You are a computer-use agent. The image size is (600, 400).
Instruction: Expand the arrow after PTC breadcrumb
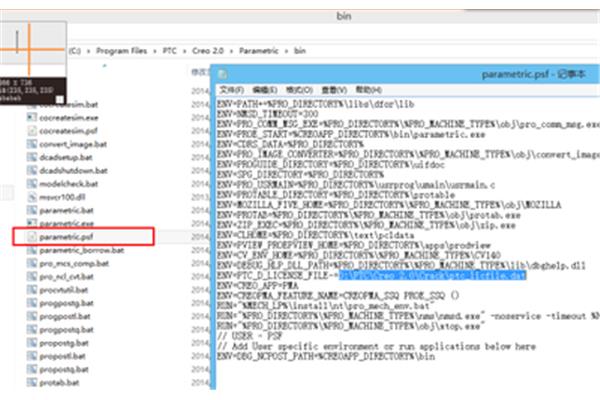coord(184,51)
